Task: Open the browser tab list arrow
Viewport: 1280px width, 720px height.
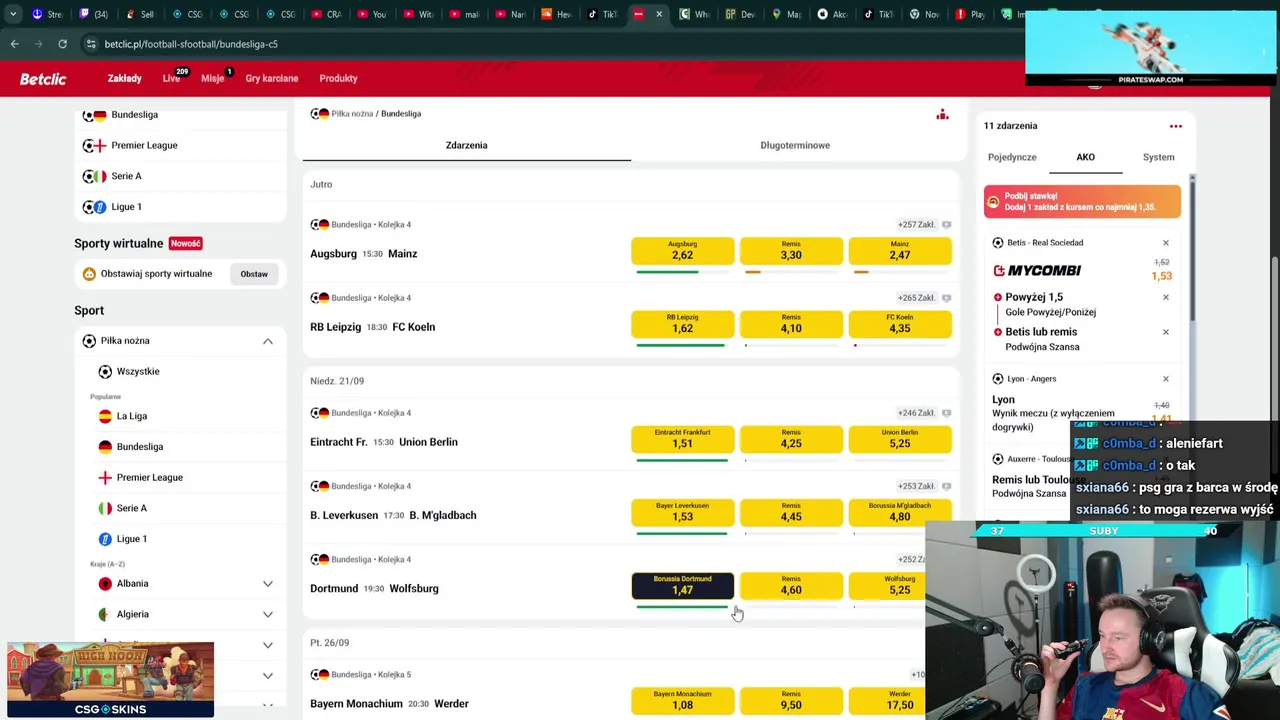Action: (x=13, y=14)
